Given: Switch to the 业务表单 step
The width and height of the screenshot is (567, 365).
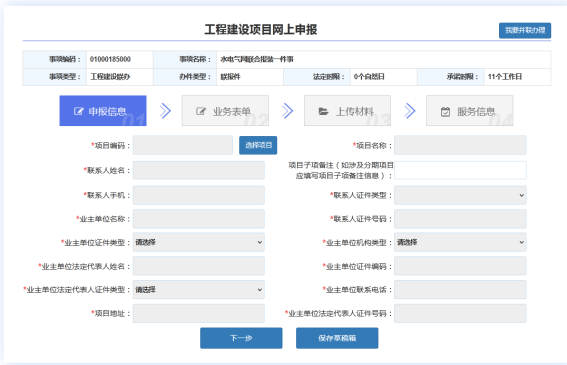Looking at the screenshot, I should [x=225, y=111].
